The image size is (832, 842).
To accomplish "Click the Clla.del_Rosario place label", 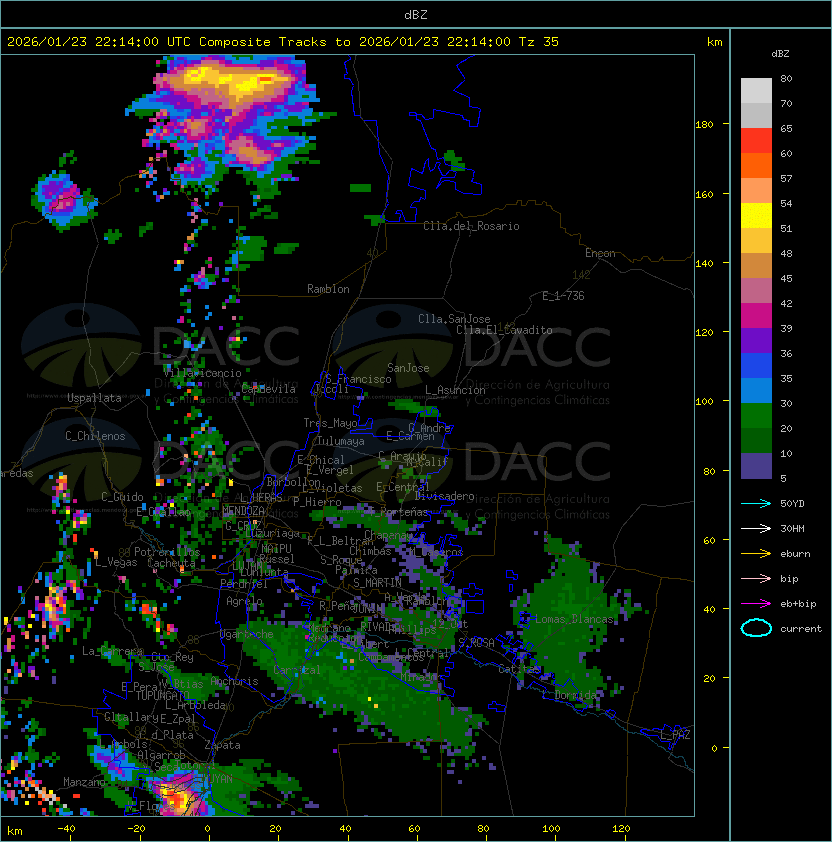I will [x=471, y=226].
